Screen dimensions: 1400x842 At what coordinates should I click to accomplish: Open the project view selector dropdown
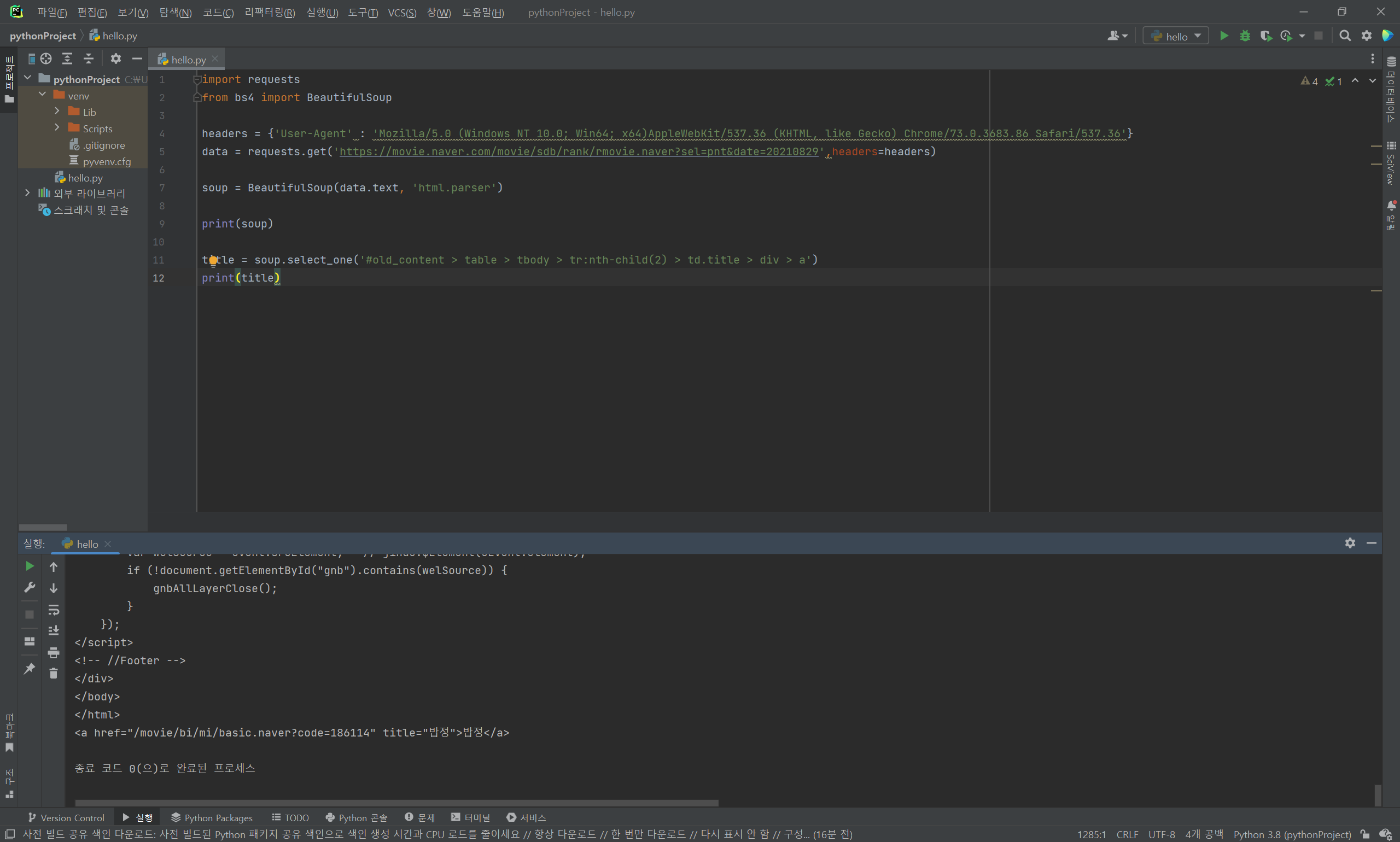point(32,59)
